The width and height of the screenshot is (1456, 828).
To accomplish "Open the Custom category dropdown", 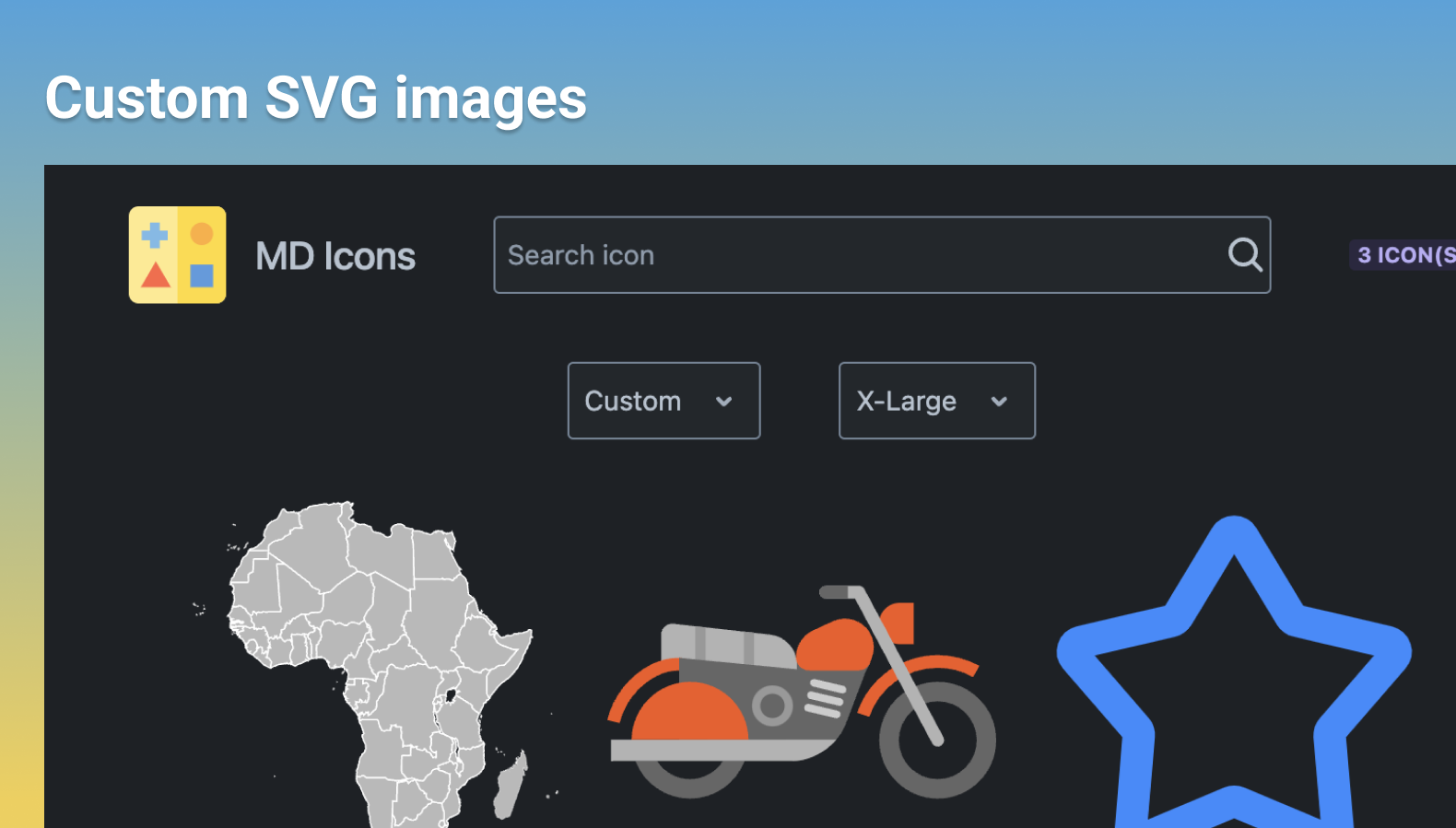I will tap(663, 401).
